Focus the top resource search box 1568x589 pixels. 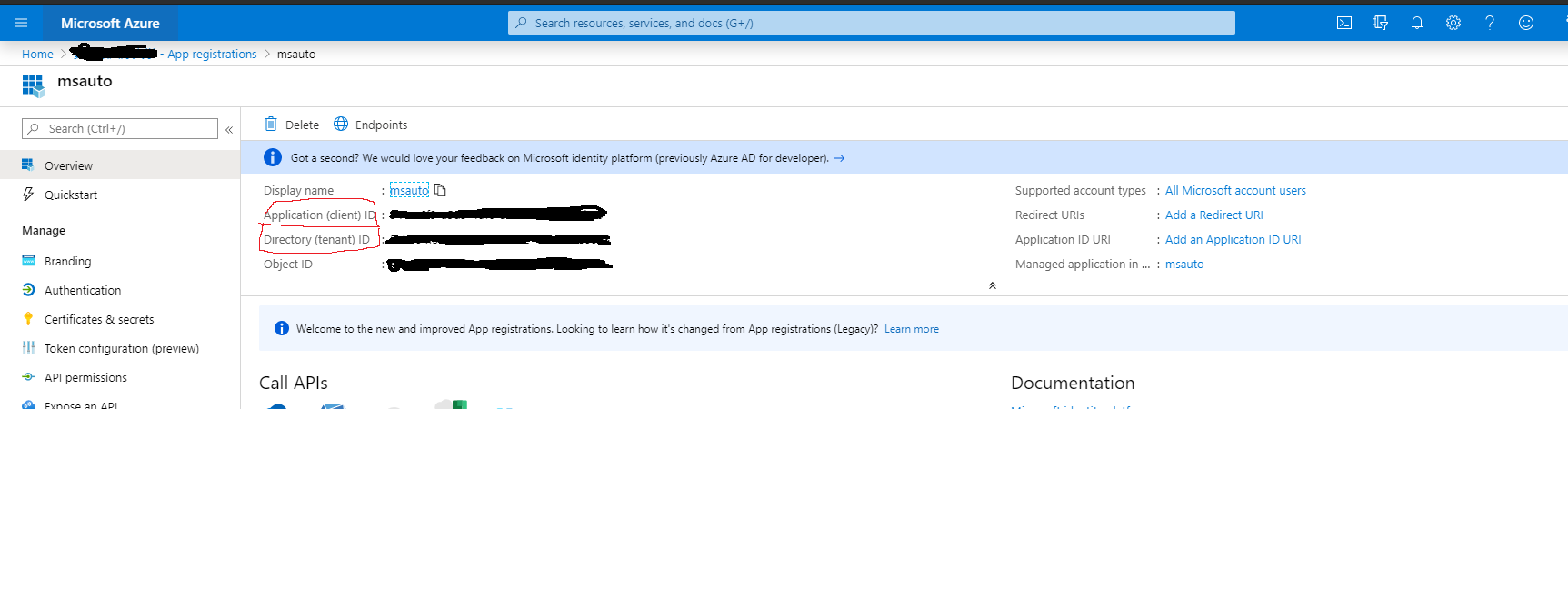click(x=871, y=23)
